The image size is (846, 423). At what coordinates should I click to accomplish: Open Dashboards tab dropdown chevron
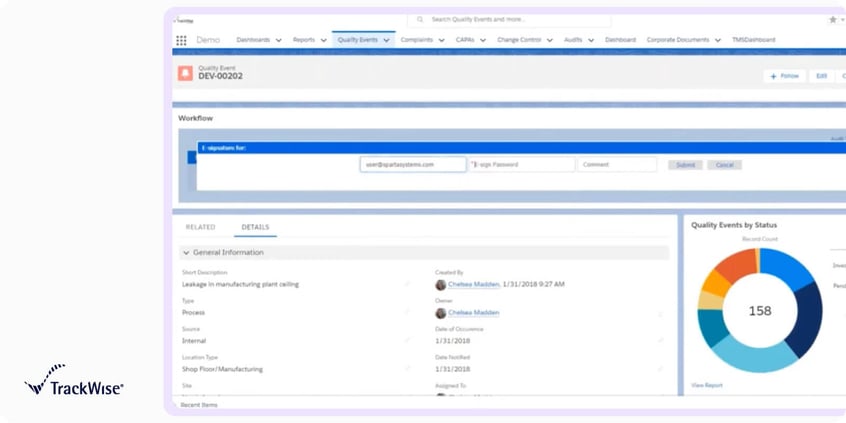coord(278,40)
